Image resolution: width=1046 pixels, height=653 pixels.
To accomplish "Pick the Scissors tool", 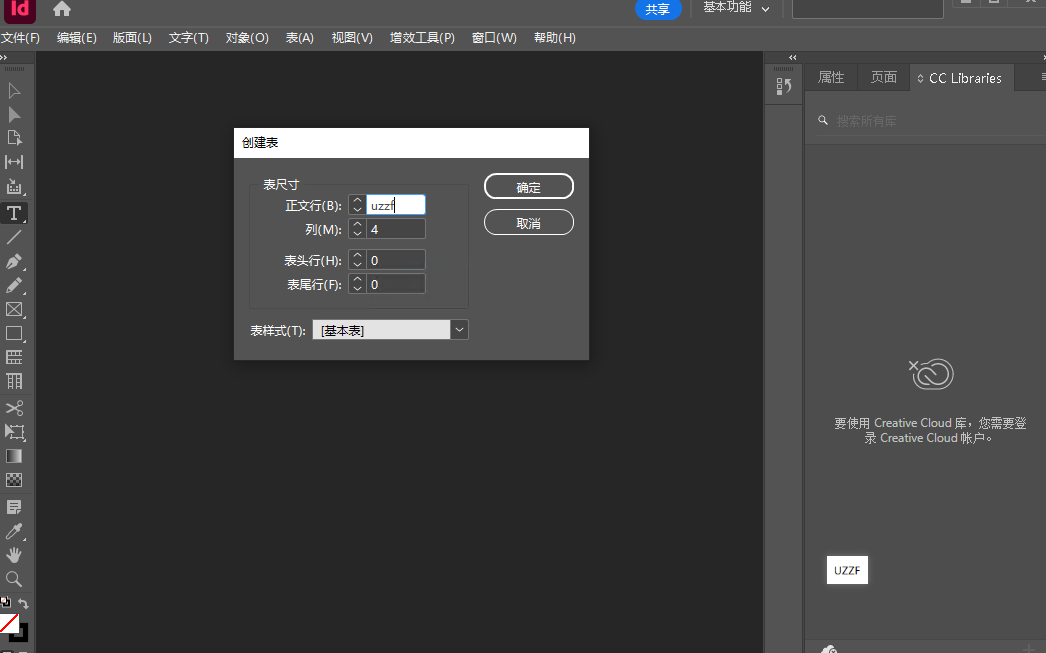I will [x=14, y=408].
